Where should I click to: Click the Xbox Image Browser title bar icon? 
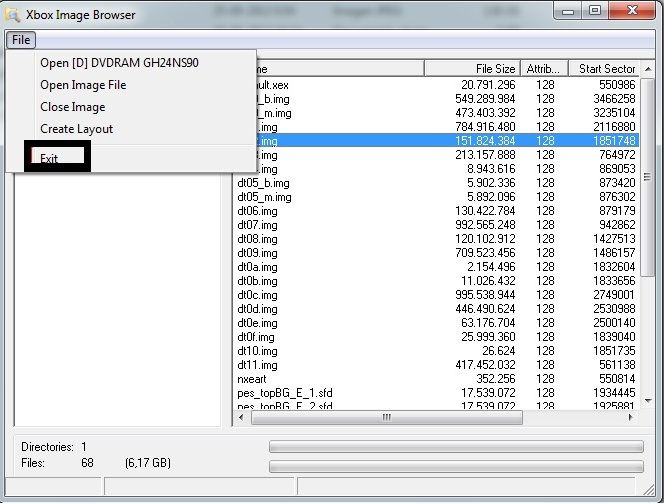[12, 15]
